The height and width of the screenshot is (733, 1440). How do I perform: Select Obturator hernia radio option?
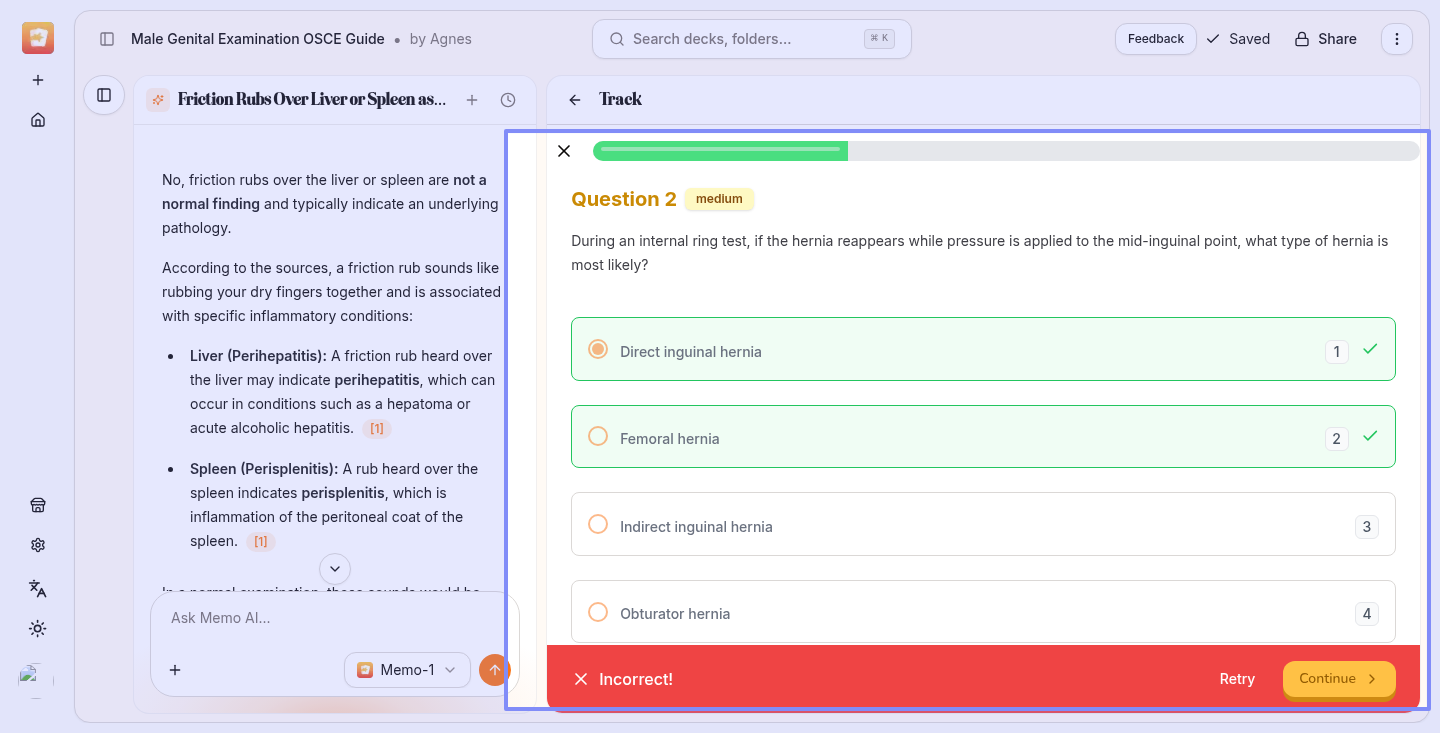tap(598, 612)
